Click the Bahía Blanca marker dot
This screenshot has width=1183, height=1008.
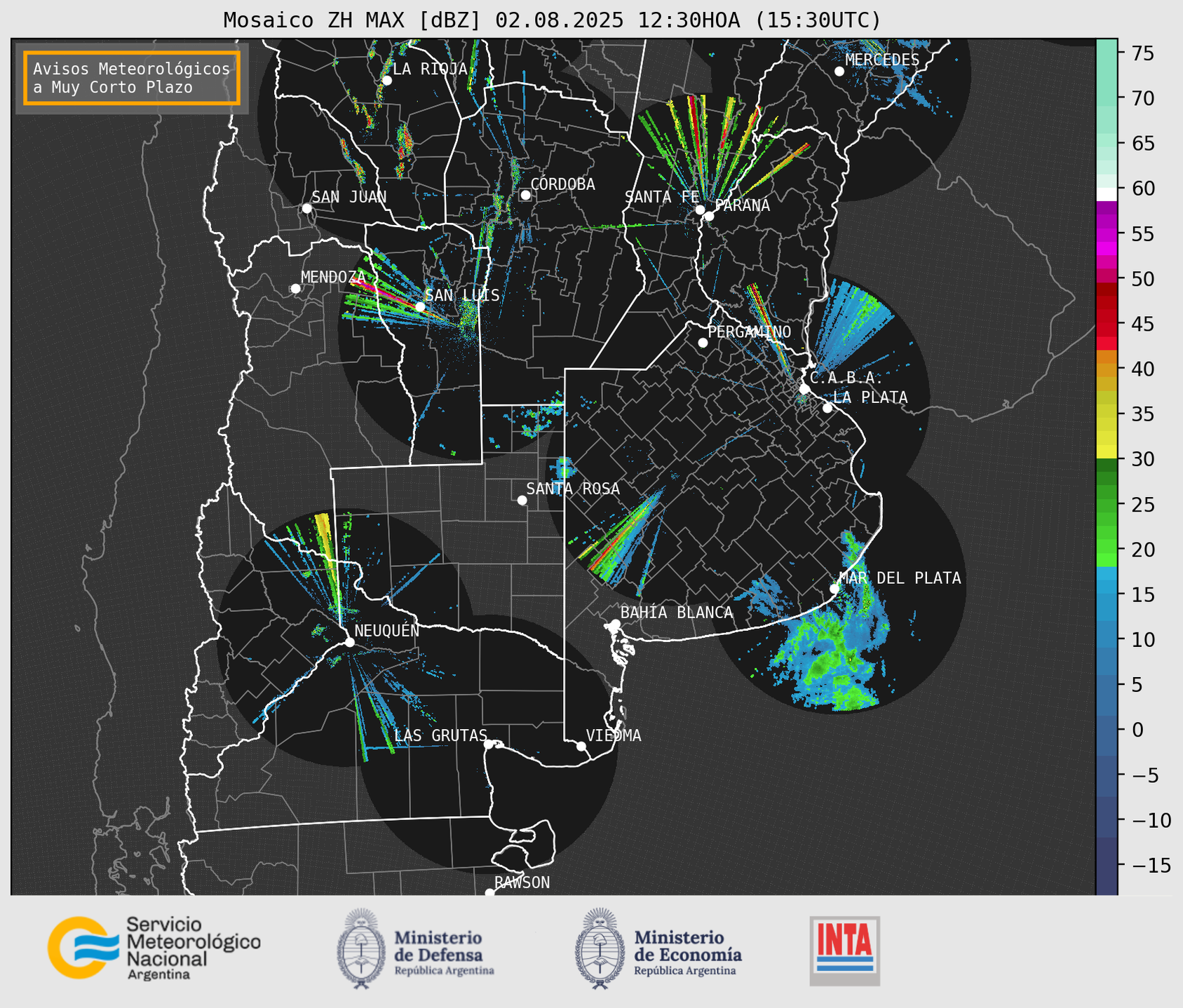pos(615,624)
